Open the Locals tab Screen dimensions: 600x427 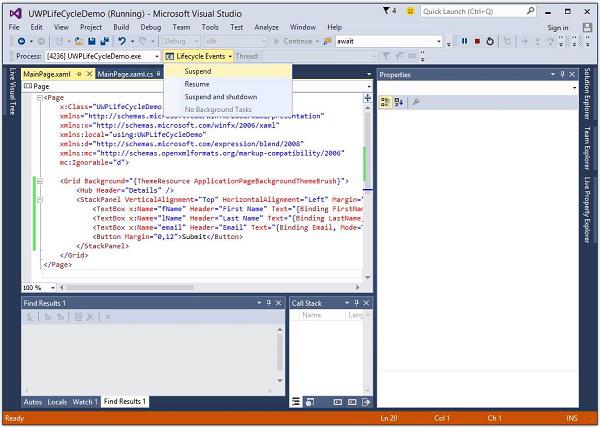[x=58, y=402]
